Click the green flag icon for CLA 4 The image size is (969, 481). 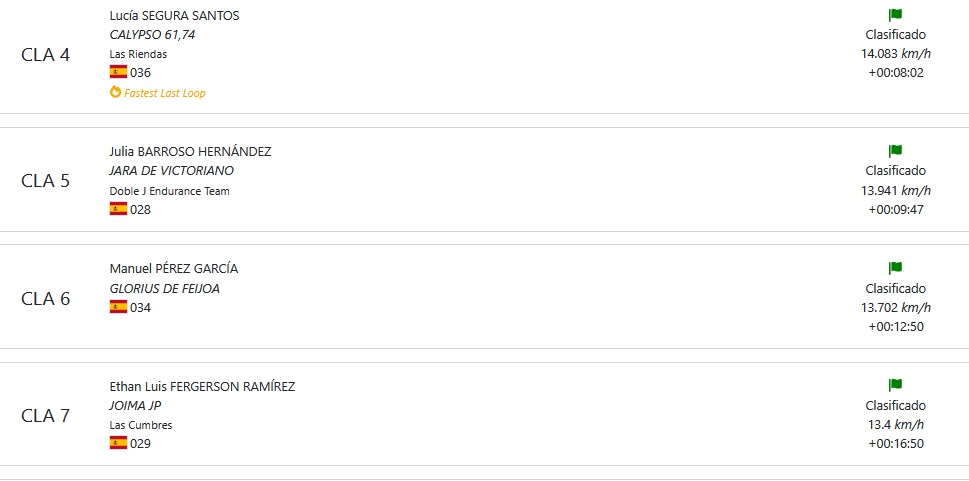895,15
